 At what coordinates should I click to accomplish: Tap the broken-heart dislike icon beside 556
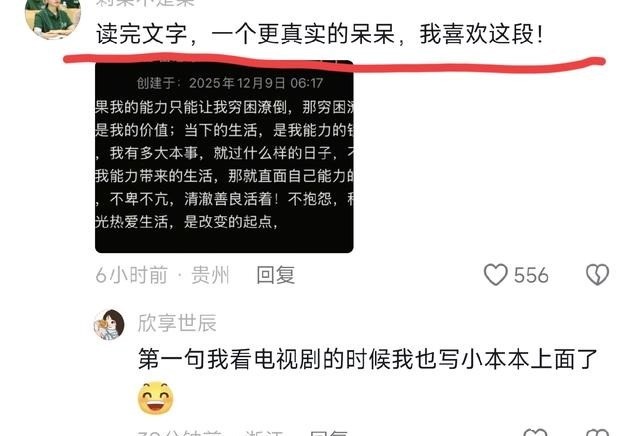tap(597, 274)
